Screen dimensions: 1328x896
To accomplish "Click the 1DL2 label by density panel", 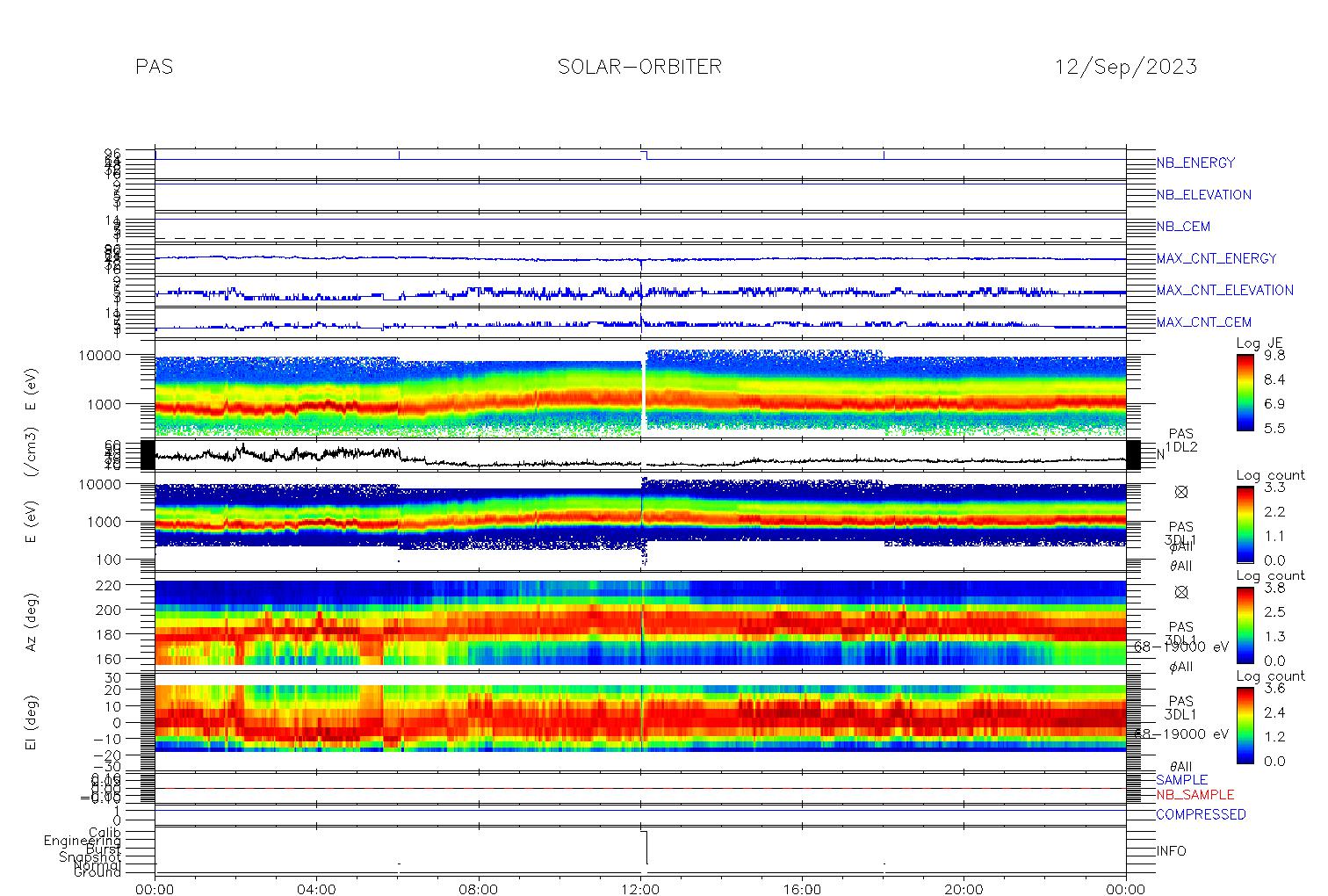I will click(x=1181, y=447).
